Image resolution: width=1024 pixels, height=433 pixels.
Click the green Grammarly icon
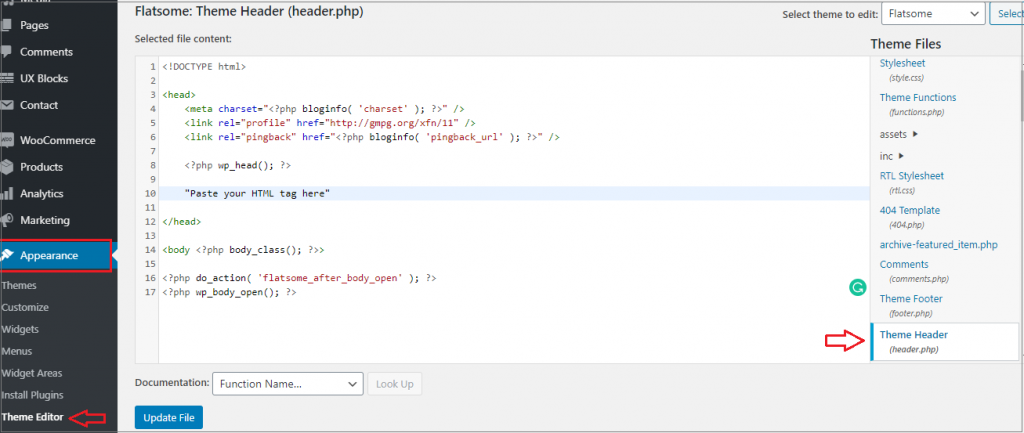(858, 288)
